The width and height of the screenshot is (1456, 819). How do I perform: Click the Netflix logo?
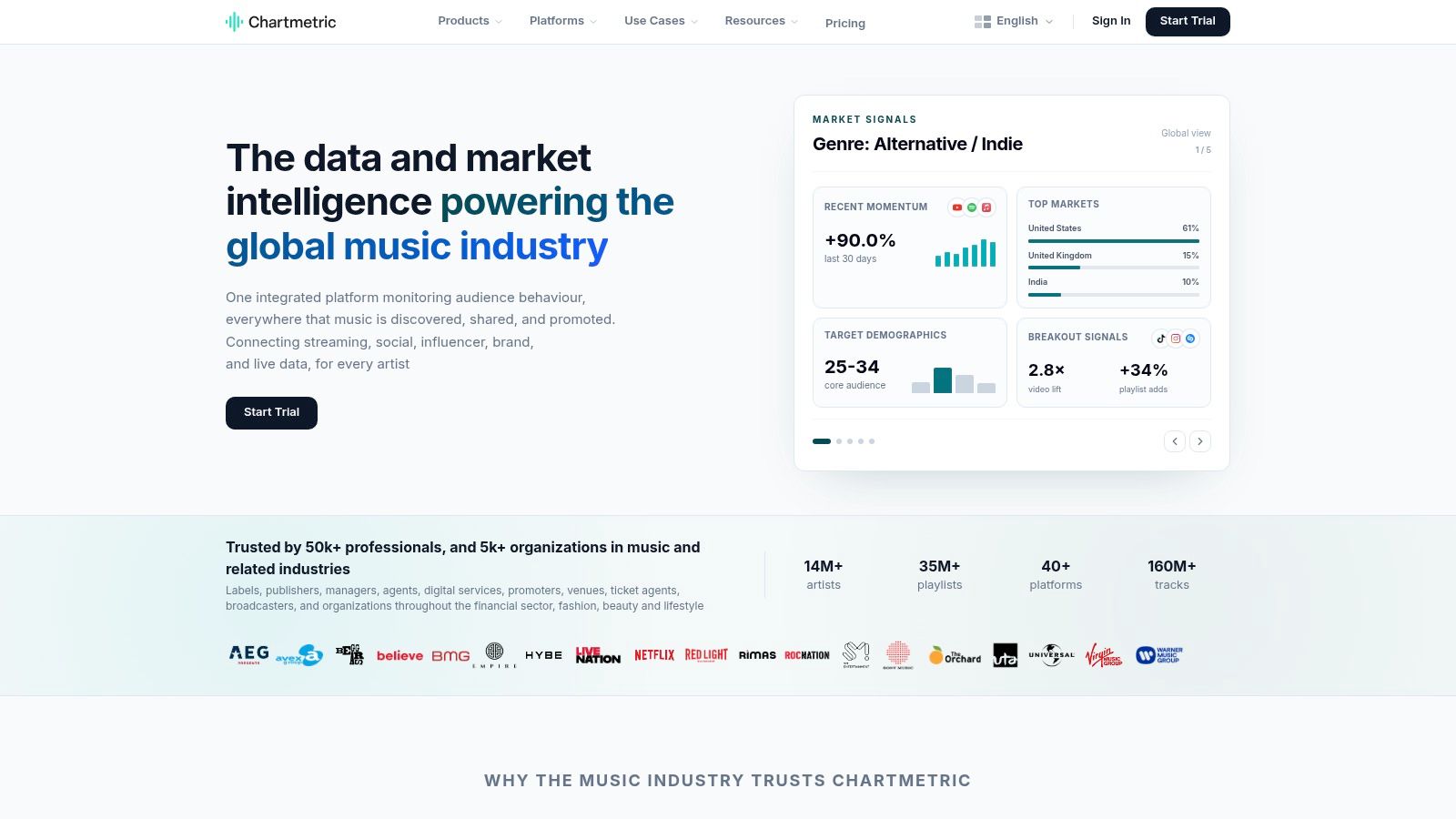click(x=654, y=655)
